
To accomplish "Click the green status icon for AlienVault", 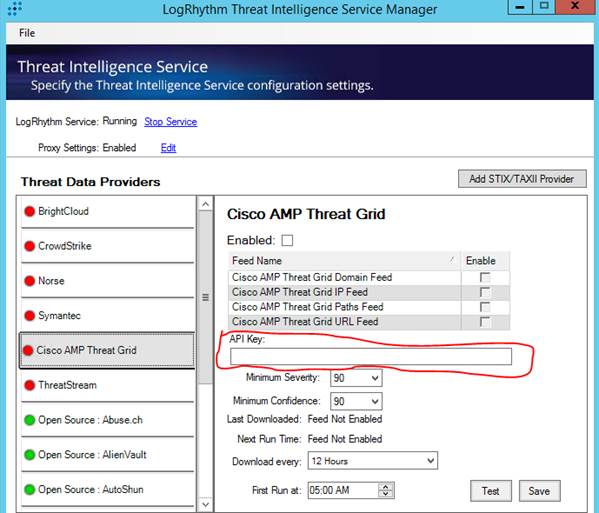I will [29, 455].
